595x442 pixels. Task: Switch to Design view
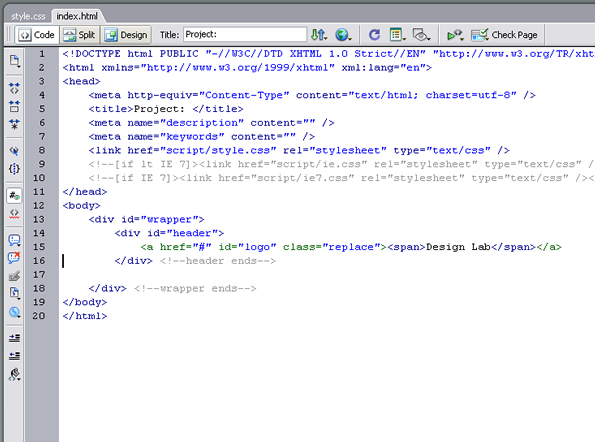(126, 35)
